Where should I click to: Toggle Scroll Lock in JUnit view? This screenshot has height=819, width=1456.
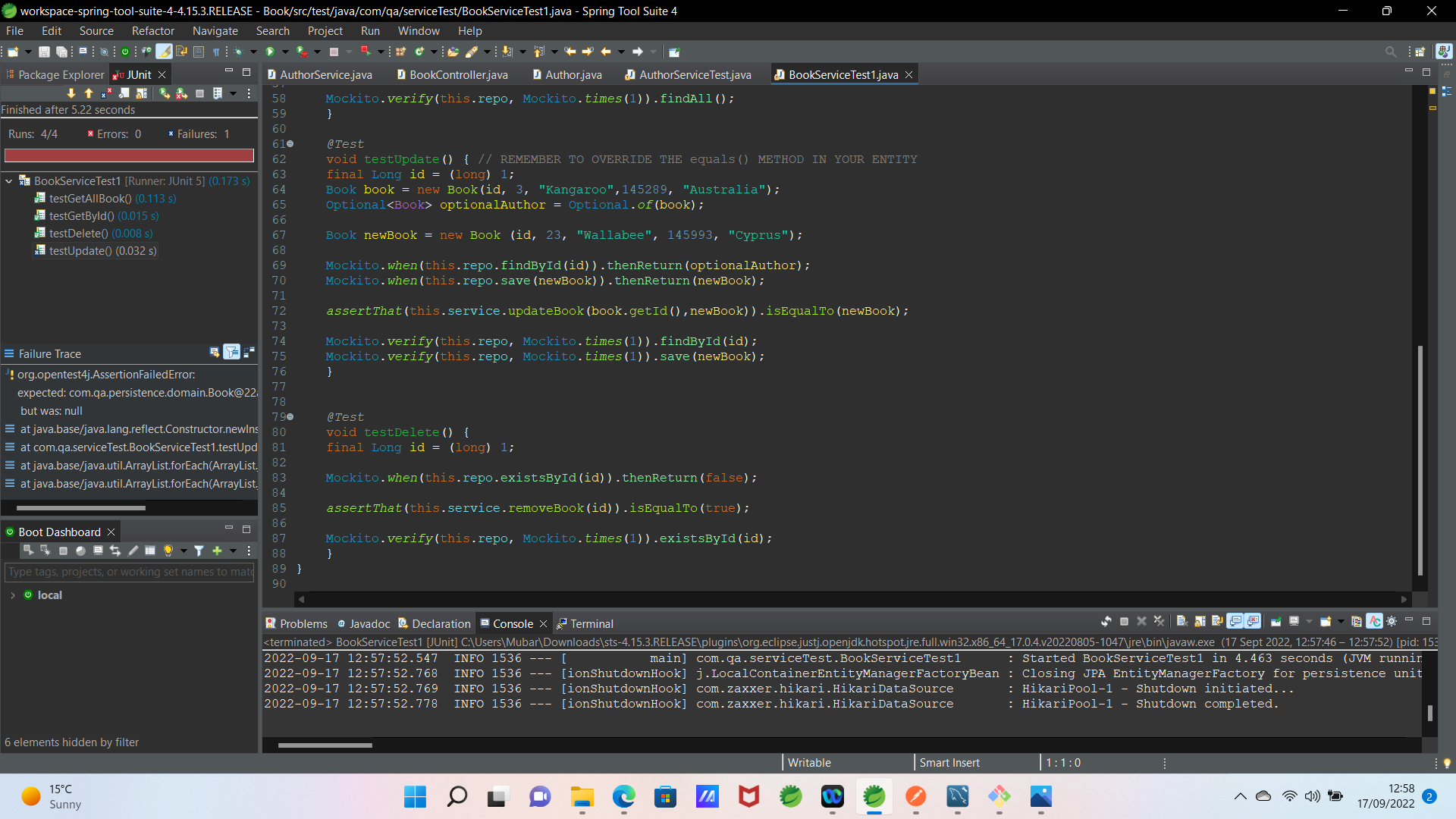click(x=141, y=93)
